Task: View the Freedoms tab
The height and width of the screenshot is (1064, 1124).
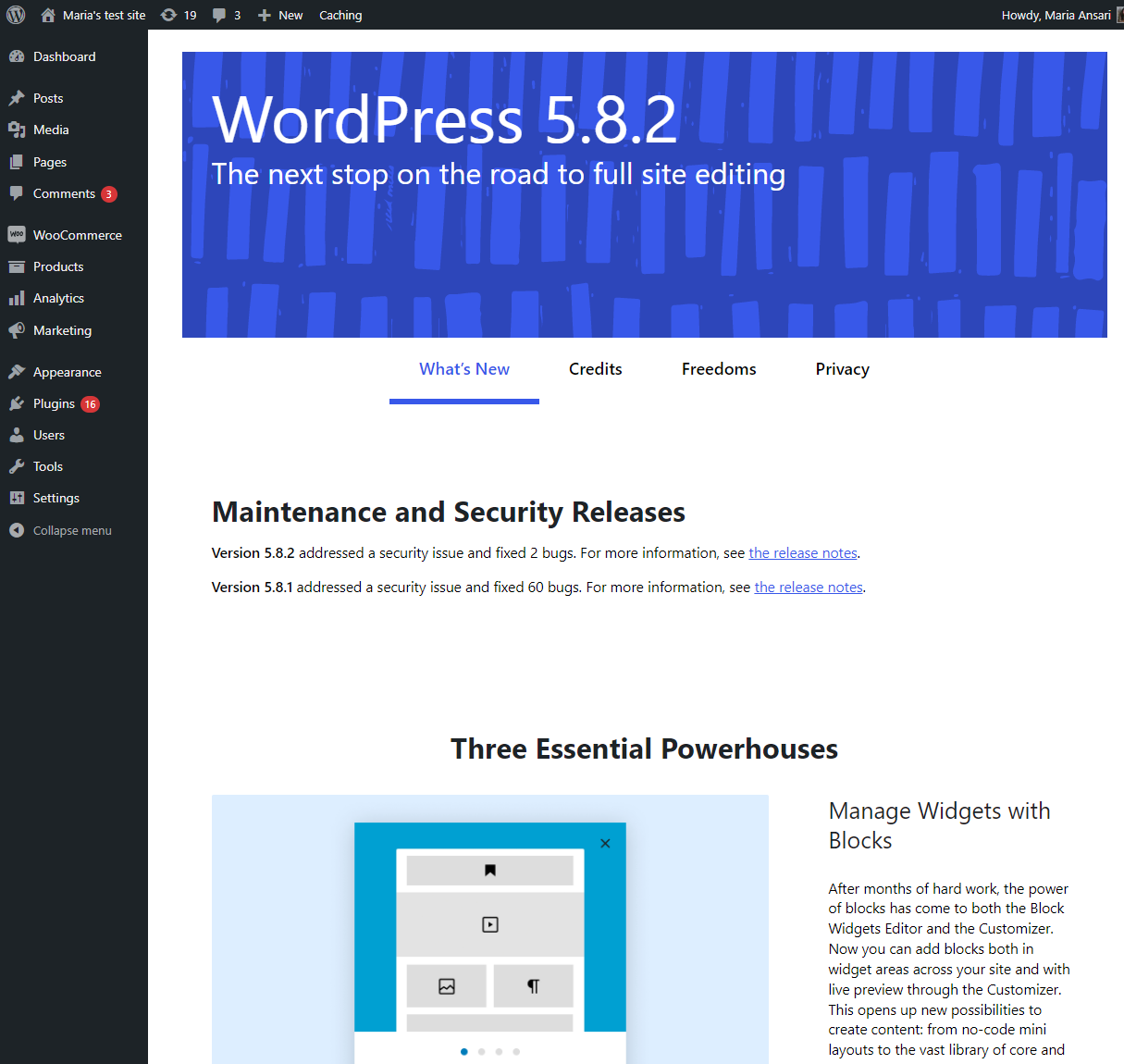Action: coord(719,368)
